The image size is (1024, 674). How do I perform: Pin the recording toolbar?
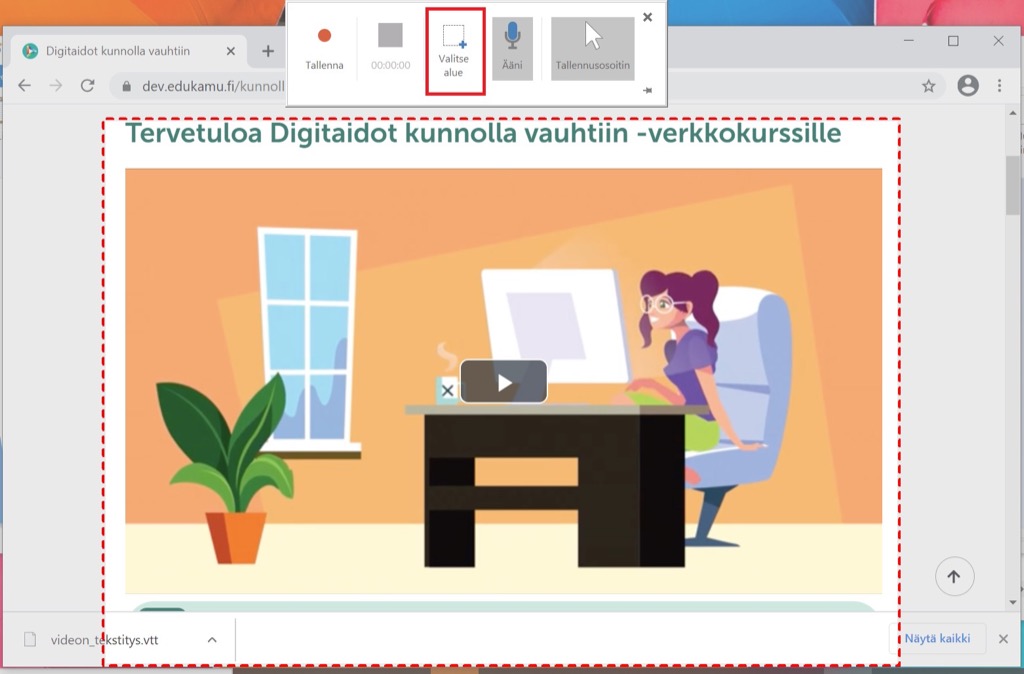coord(647,91)
